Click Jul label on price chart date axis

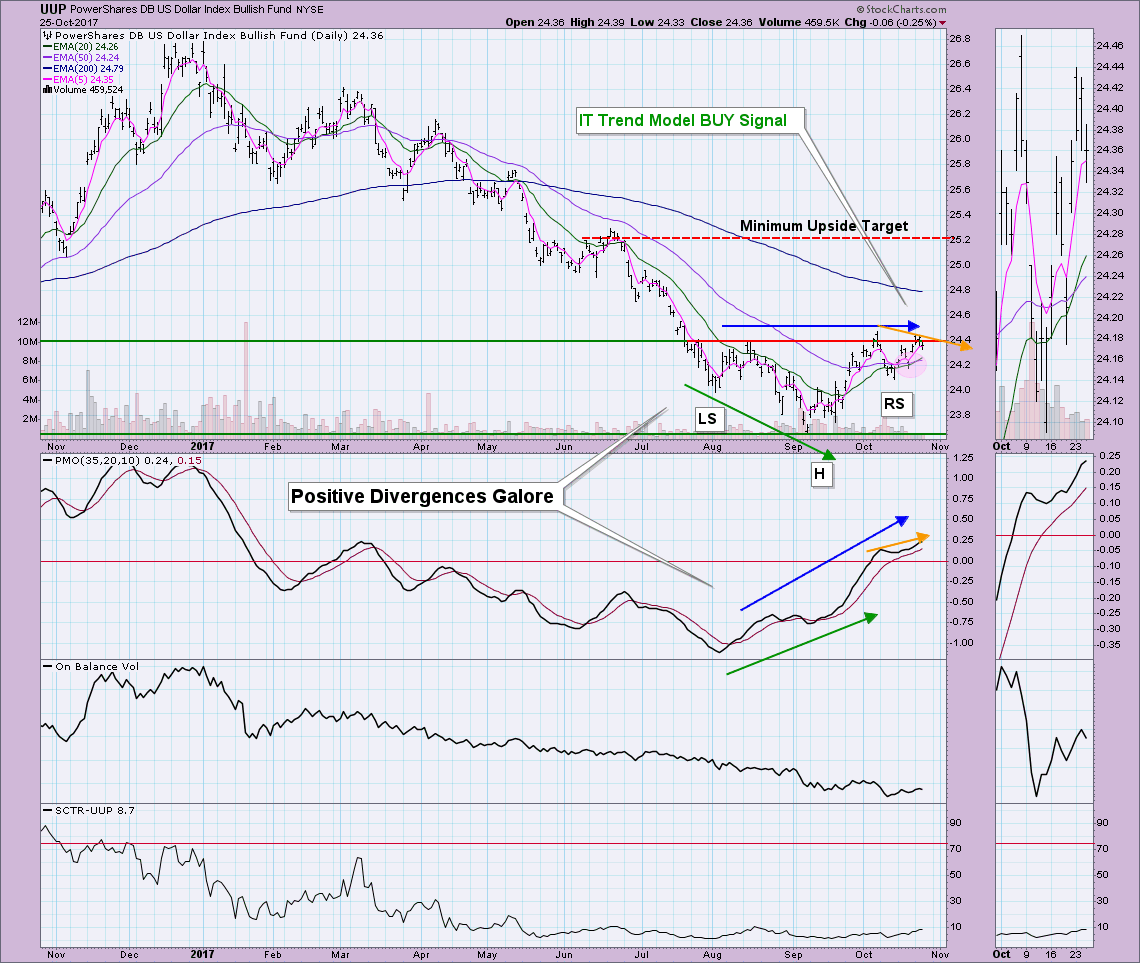642,446
